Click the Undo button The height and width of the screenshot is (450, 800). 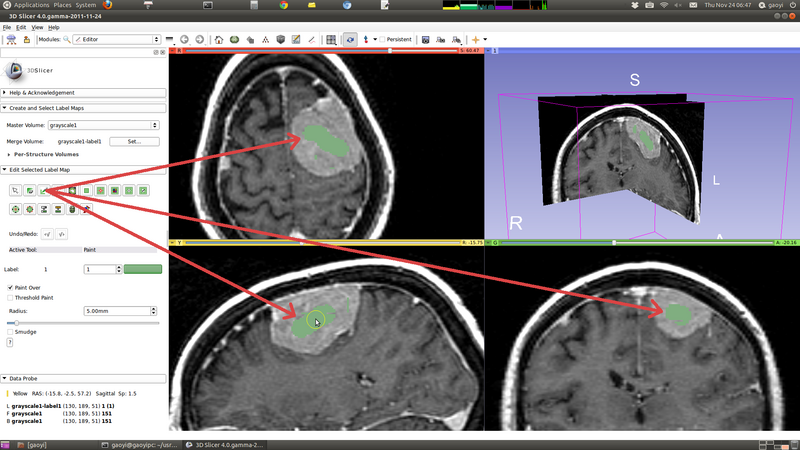47,233
